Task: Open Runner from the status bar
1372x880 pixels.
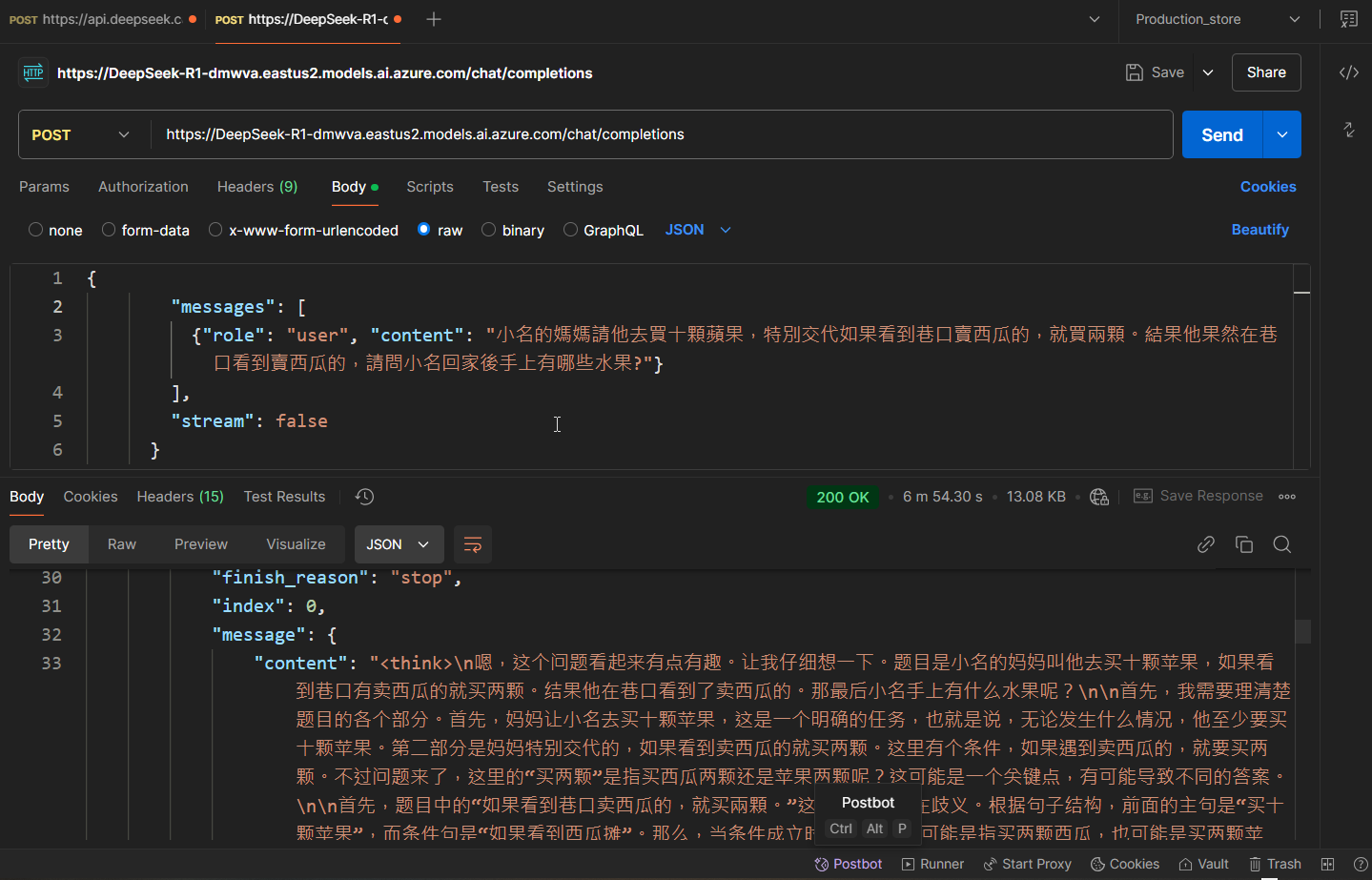Action: pyautogui.click(x=932, y=864)
